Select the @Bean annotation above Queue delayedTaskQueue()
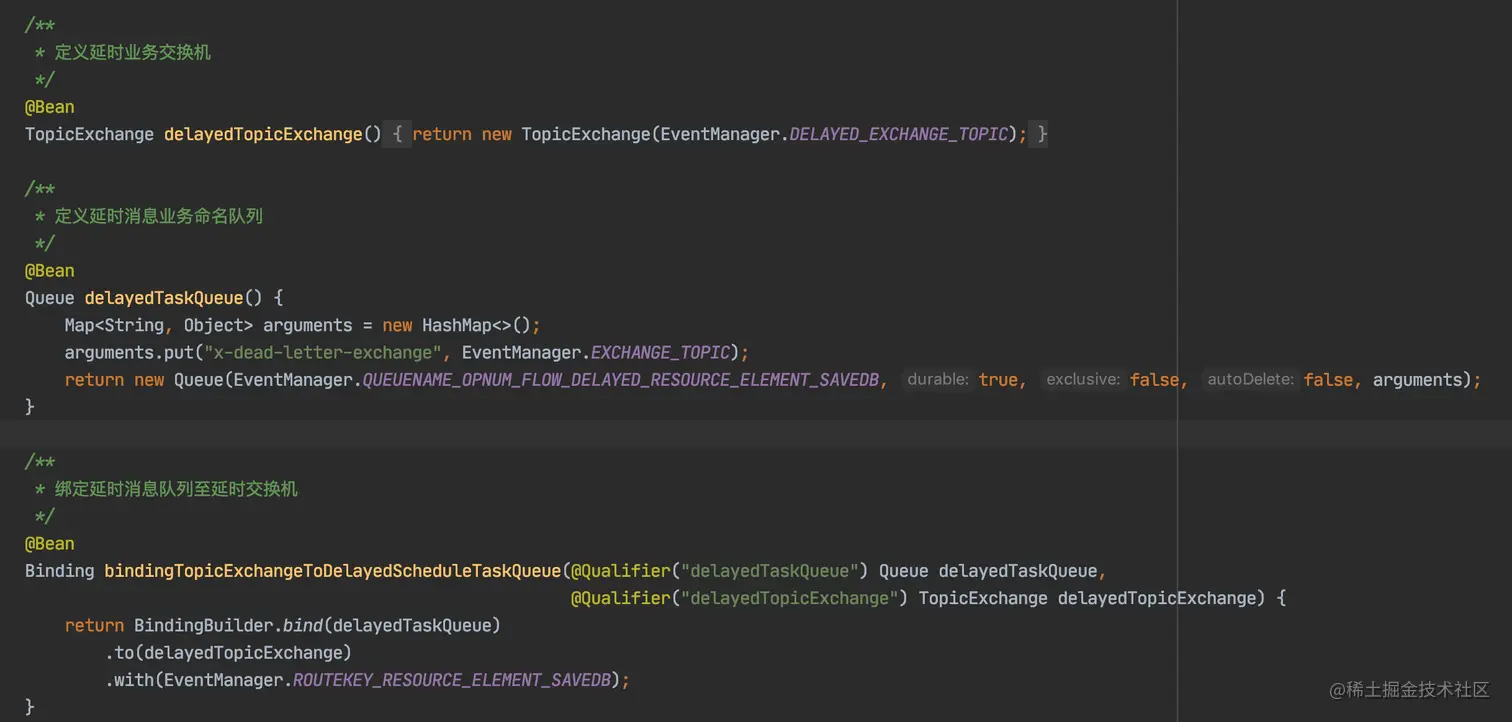The width and height of the screenshot is (1512, 722). (x=50, y=271)
